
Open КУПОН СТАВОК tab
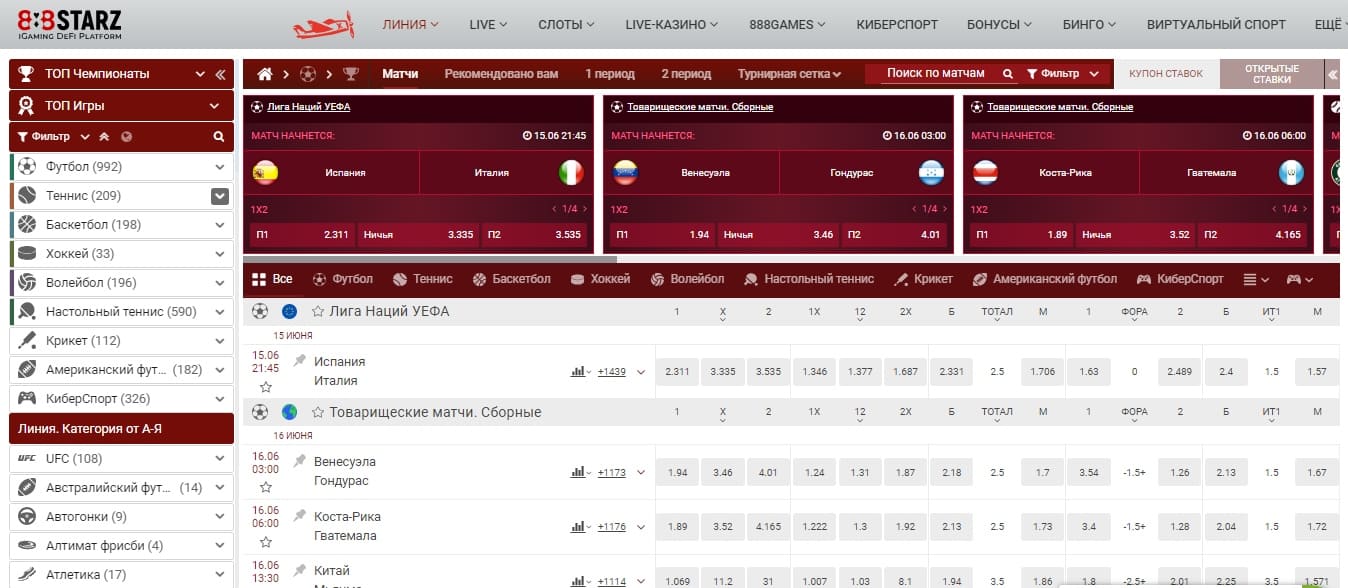coord(1166,74)
